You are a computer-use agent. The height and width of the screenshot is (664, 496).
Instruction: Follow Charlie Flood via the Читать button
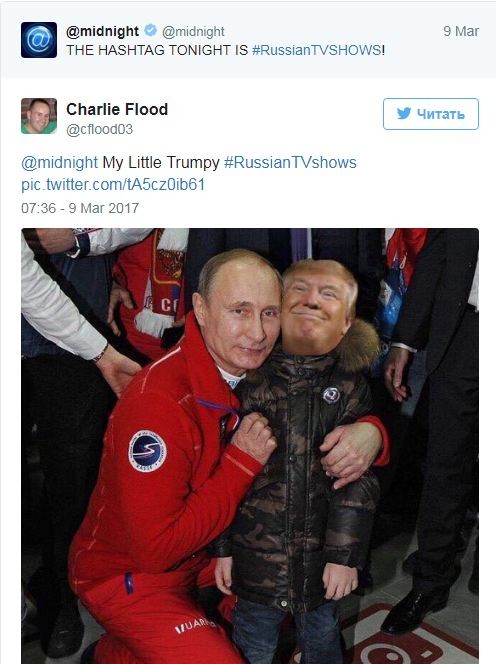(431, 114)
